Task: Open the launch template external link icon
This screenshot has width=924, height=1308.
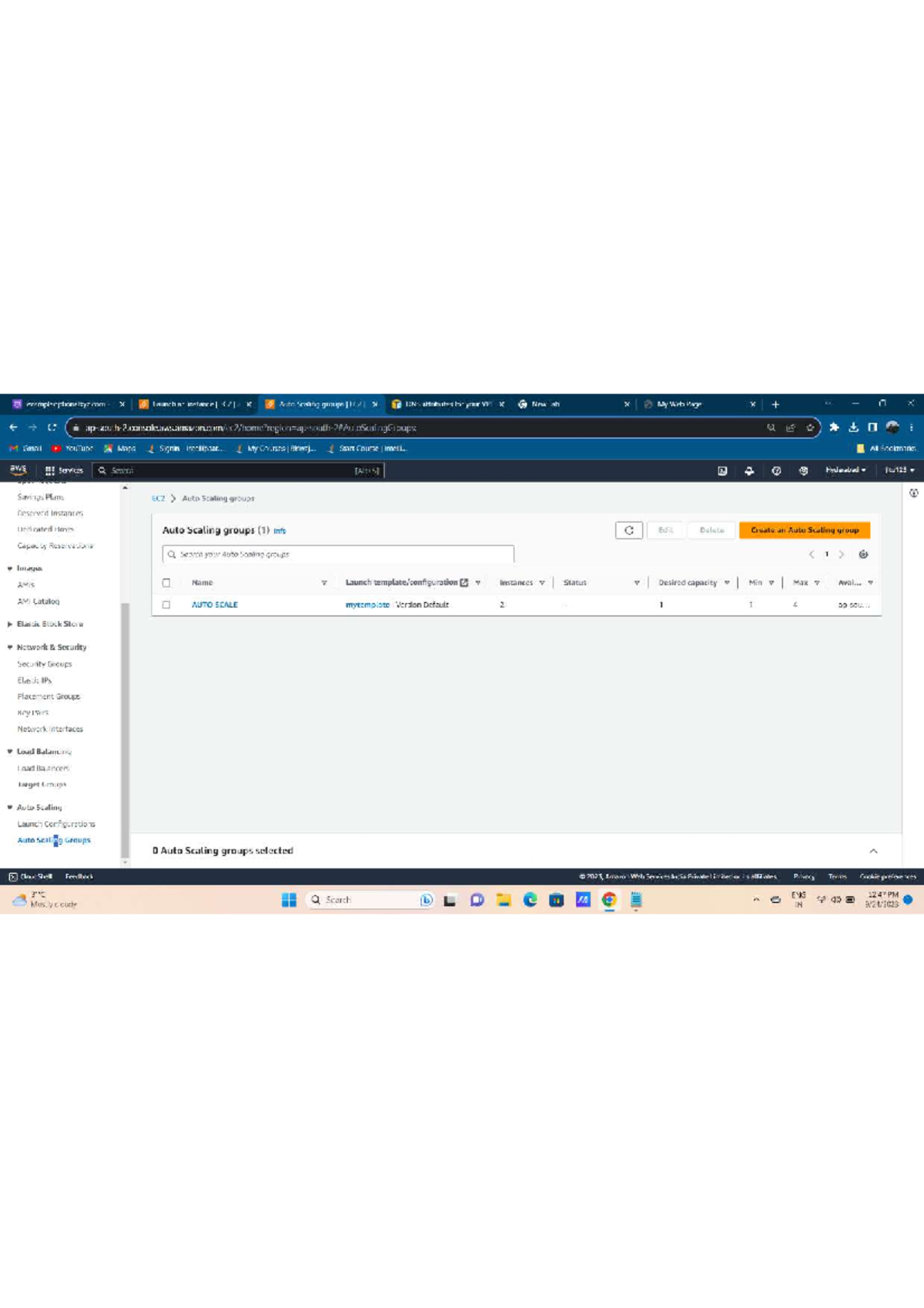Action: 464,583
